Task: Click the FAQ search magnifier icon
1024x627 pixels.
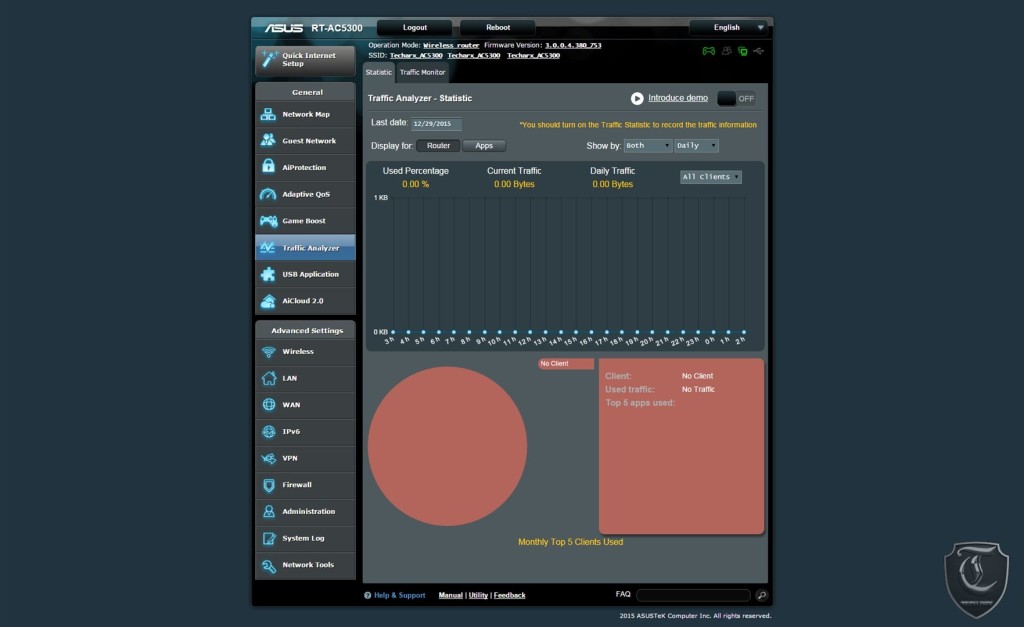Action: coord(761,595)
